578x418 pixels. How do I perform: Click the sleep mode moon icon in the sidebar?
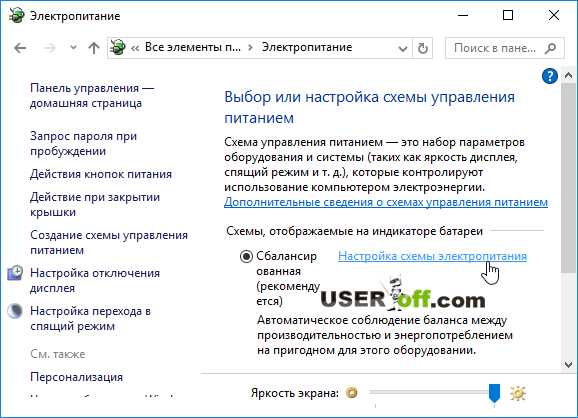(15, 311)
